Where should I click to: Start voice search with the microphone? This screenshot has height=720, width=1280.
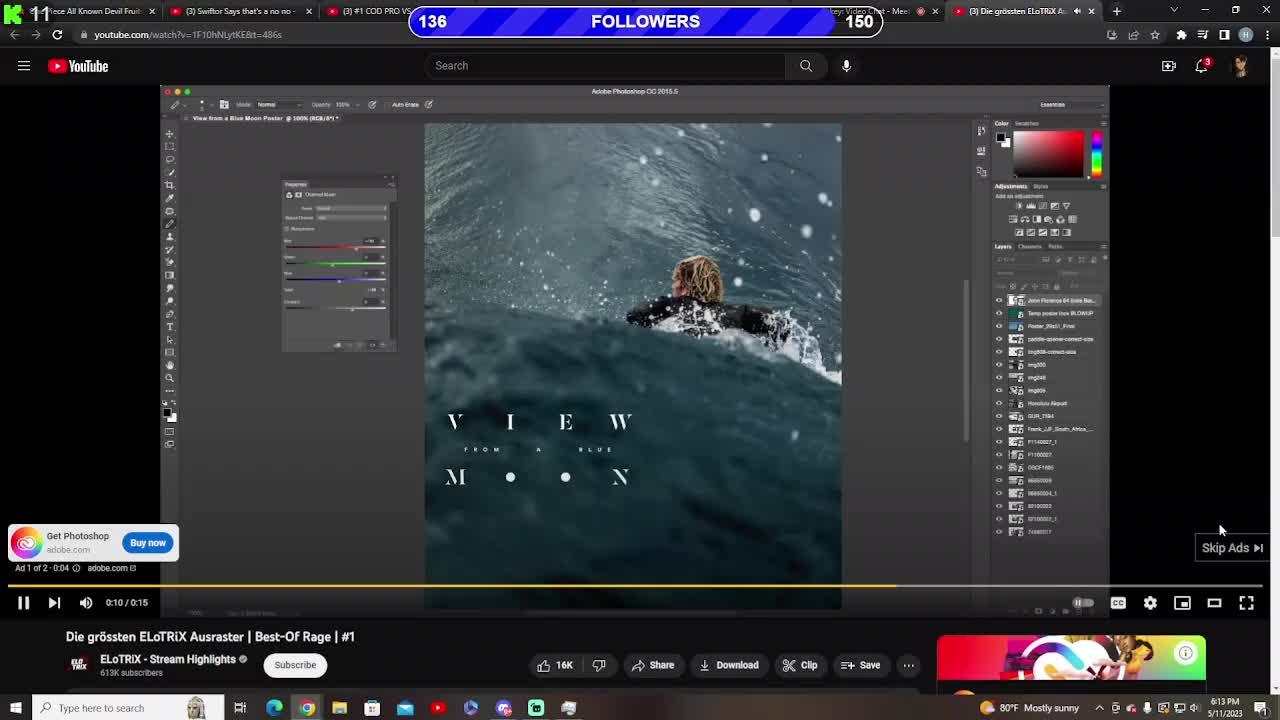click(x=846, y=66)
